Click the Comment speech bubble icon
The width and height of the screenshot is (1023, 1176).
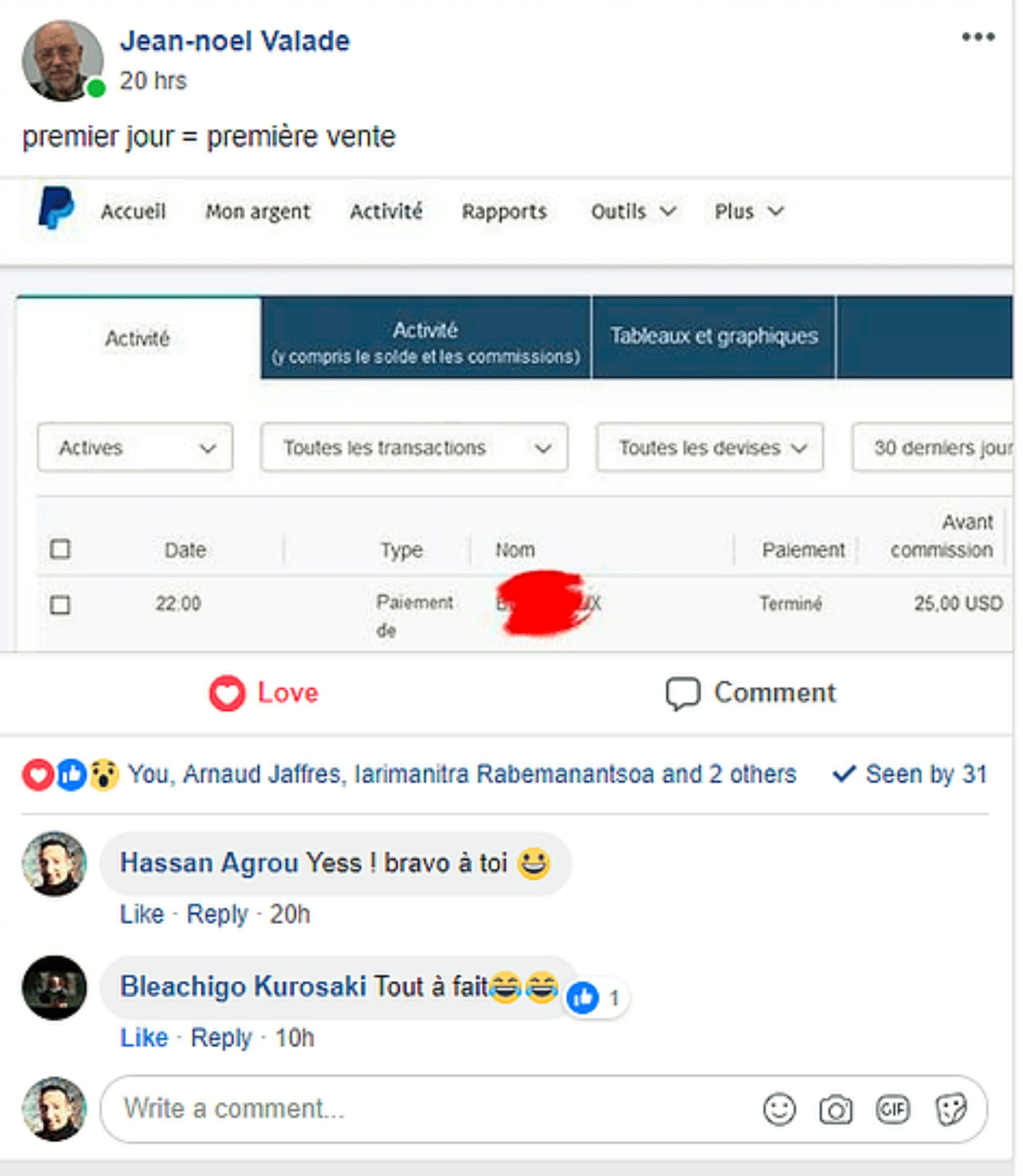pyautogui.click(x=683, y=693)
